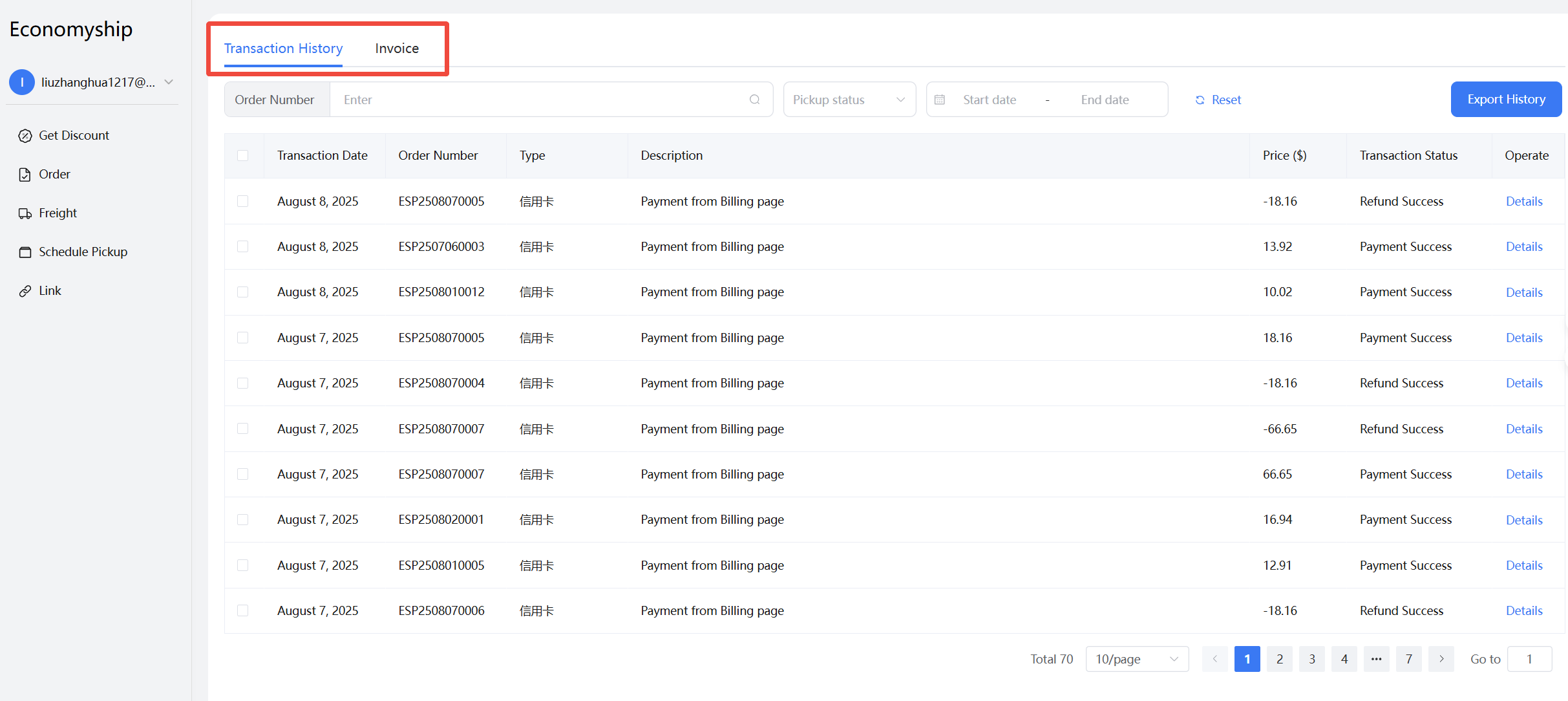This screenshot has height=701, width=1568.
Task: Go to page 2 of results
Action: (1279, 659)
